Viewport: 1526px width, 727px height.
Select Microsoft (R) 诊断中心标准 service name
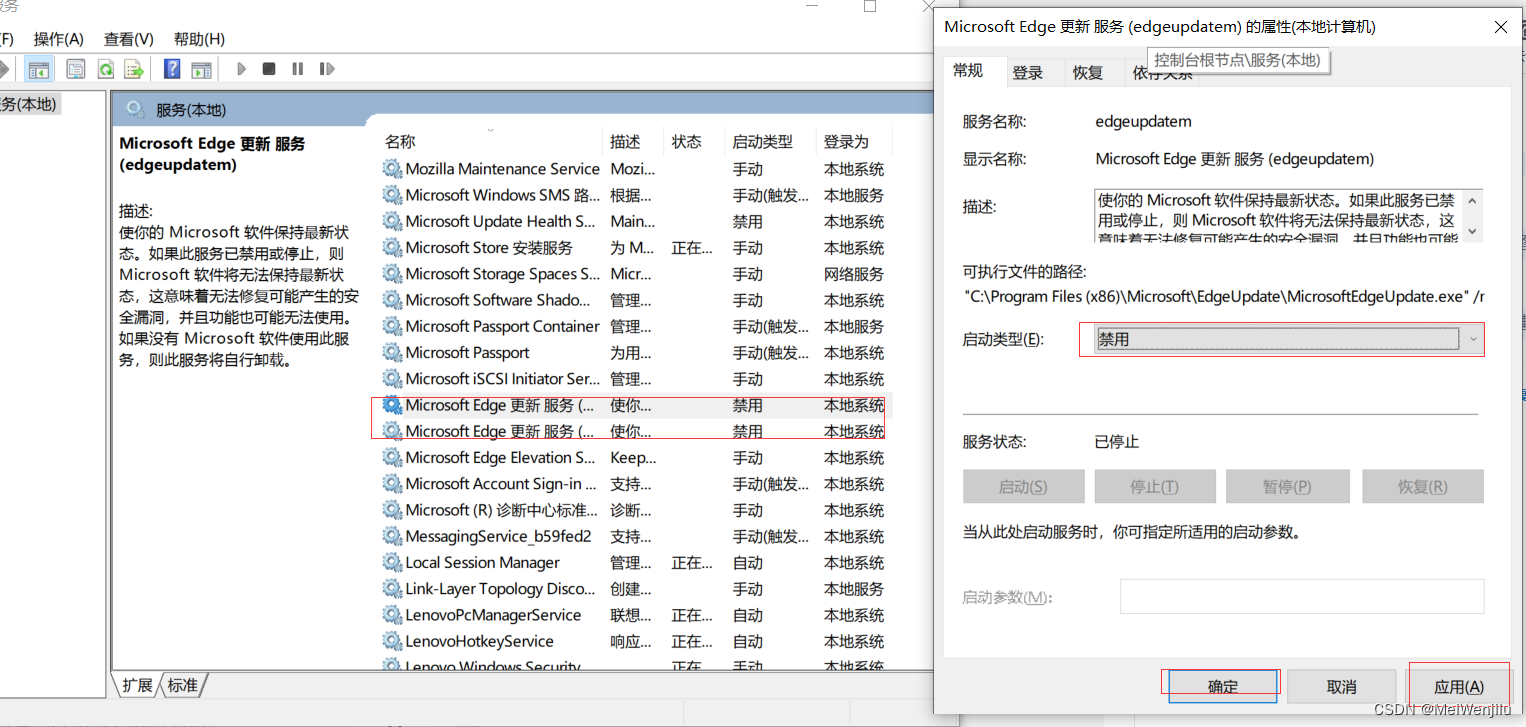pyautogui.click(x=503, y=510)
